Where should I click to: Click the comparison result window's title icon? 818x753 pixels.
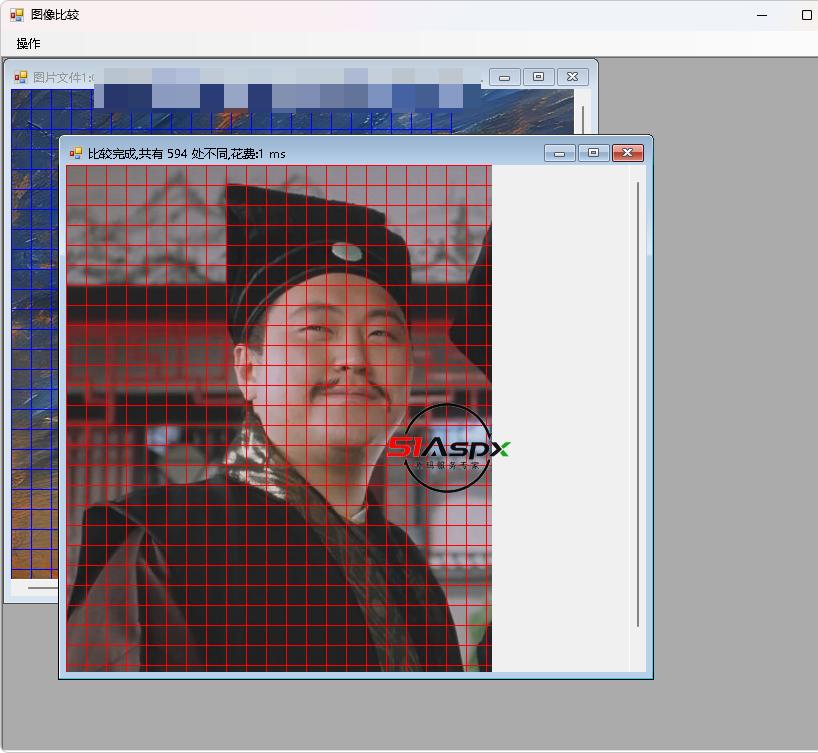(75, 153)
